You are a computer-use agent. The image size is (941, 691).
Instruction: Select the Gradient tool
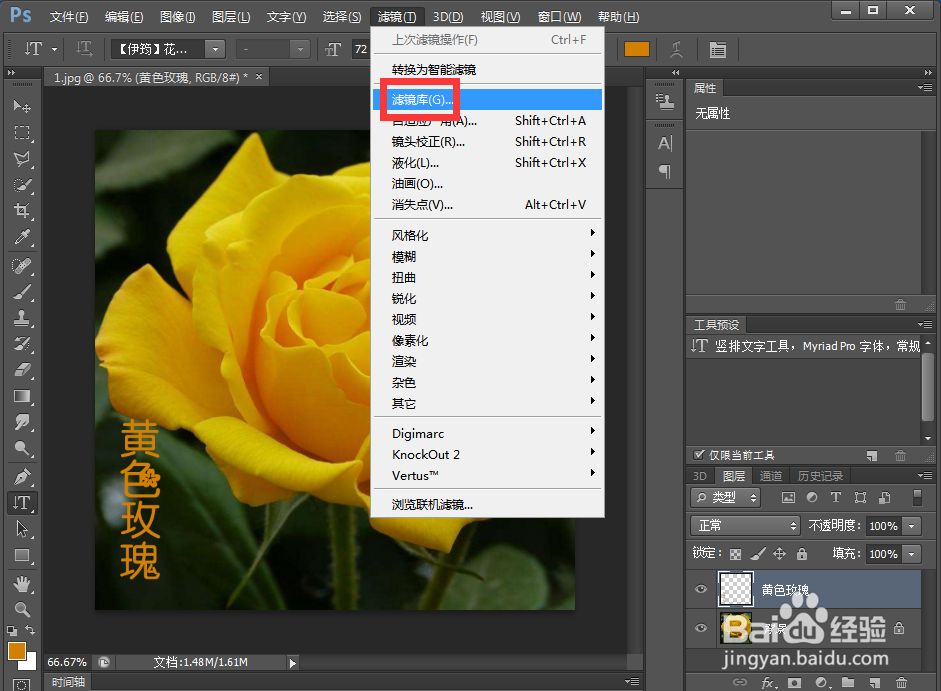(22, 396)
